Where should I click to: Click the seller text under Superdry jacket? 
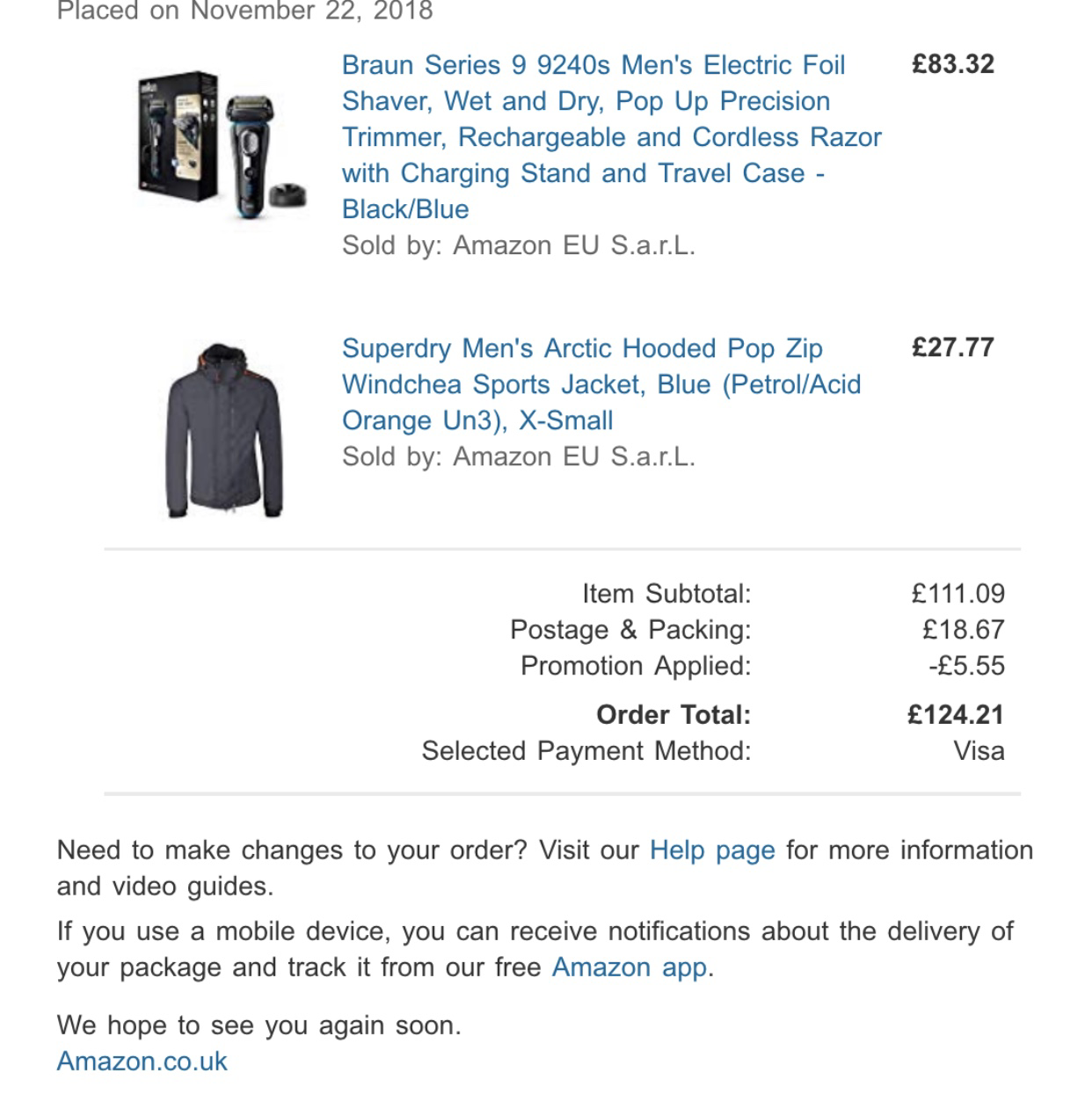pyautogui.click(x=519, y=456)
